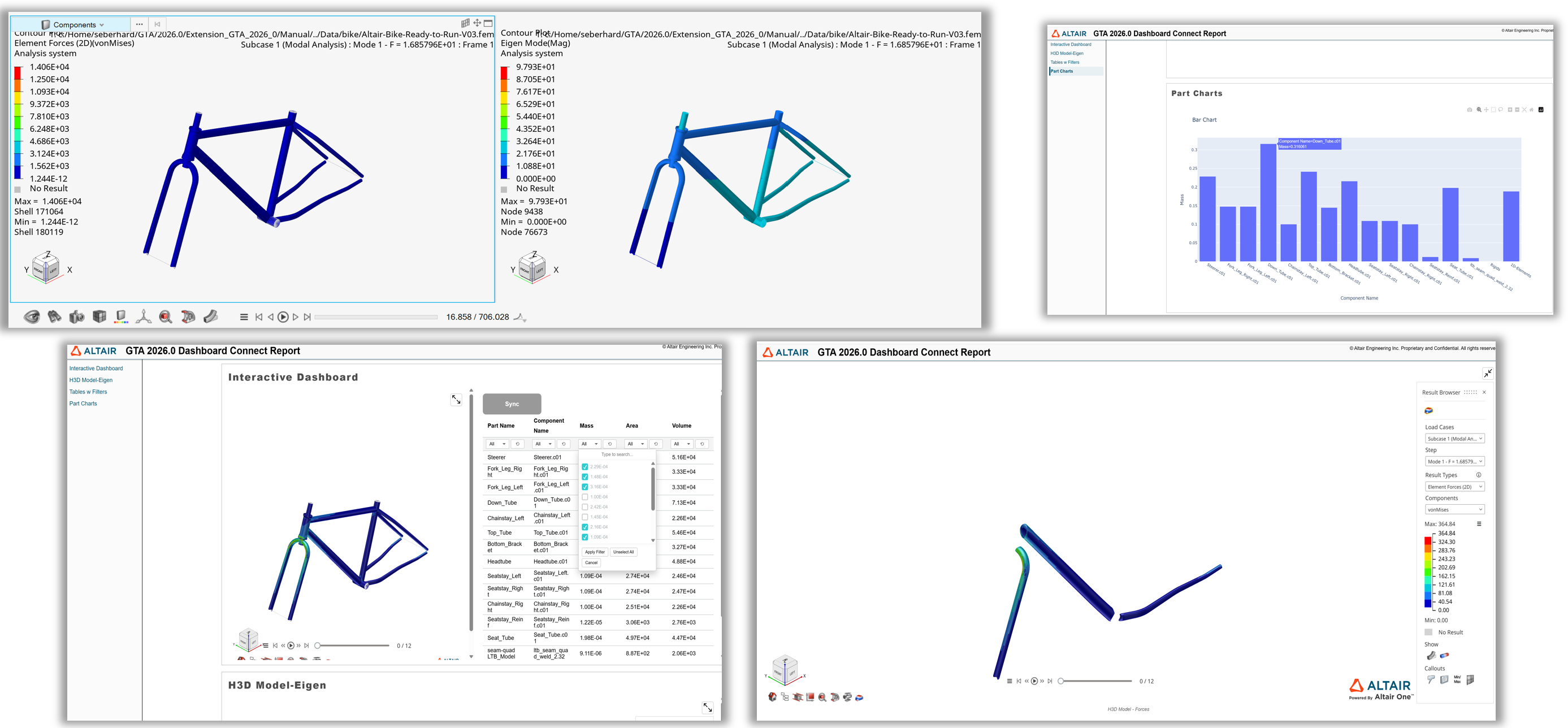Click the Apply Filter button

coord(594,552)
